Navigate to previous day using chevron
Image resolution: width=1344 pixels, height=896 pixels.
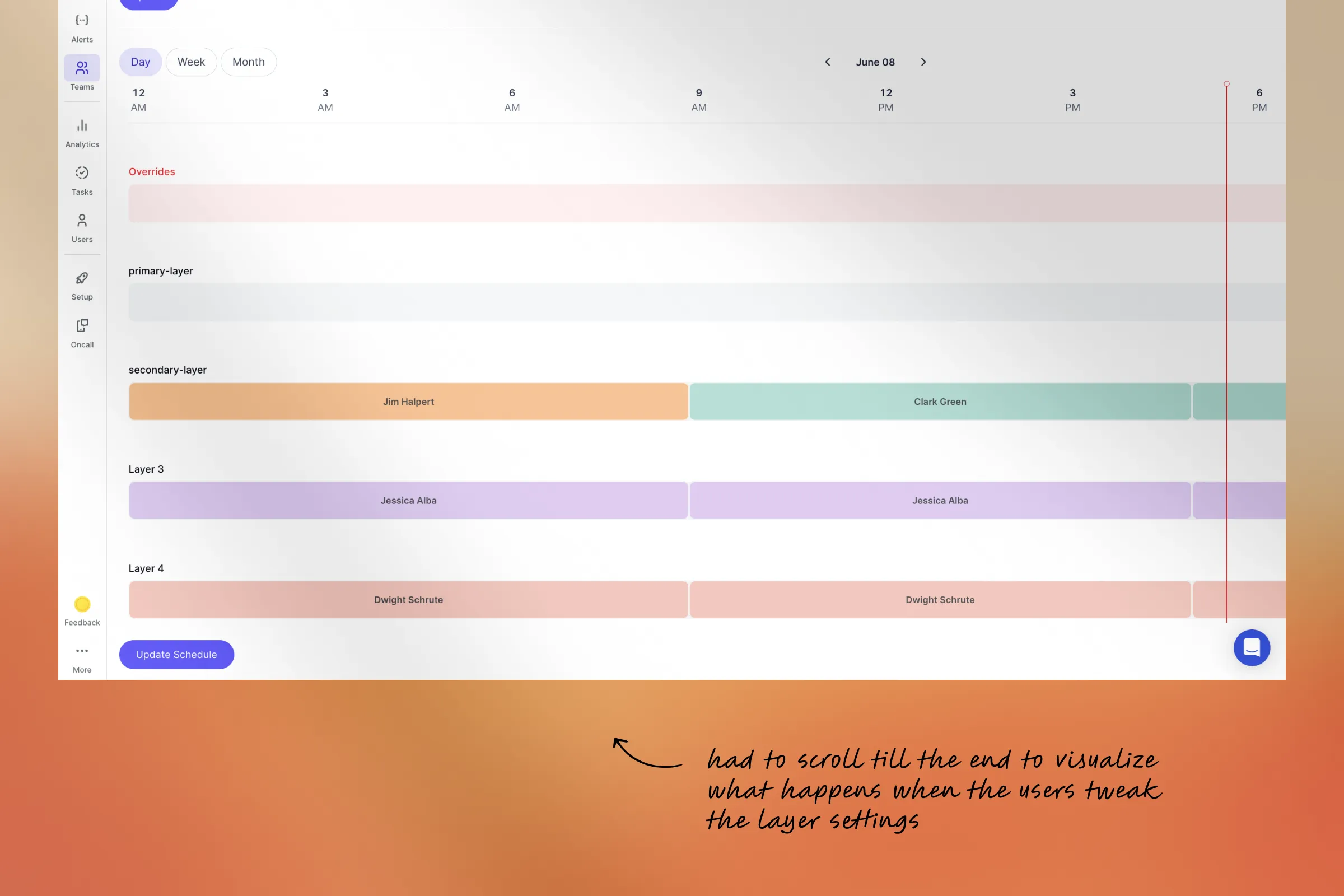point(827,62)
